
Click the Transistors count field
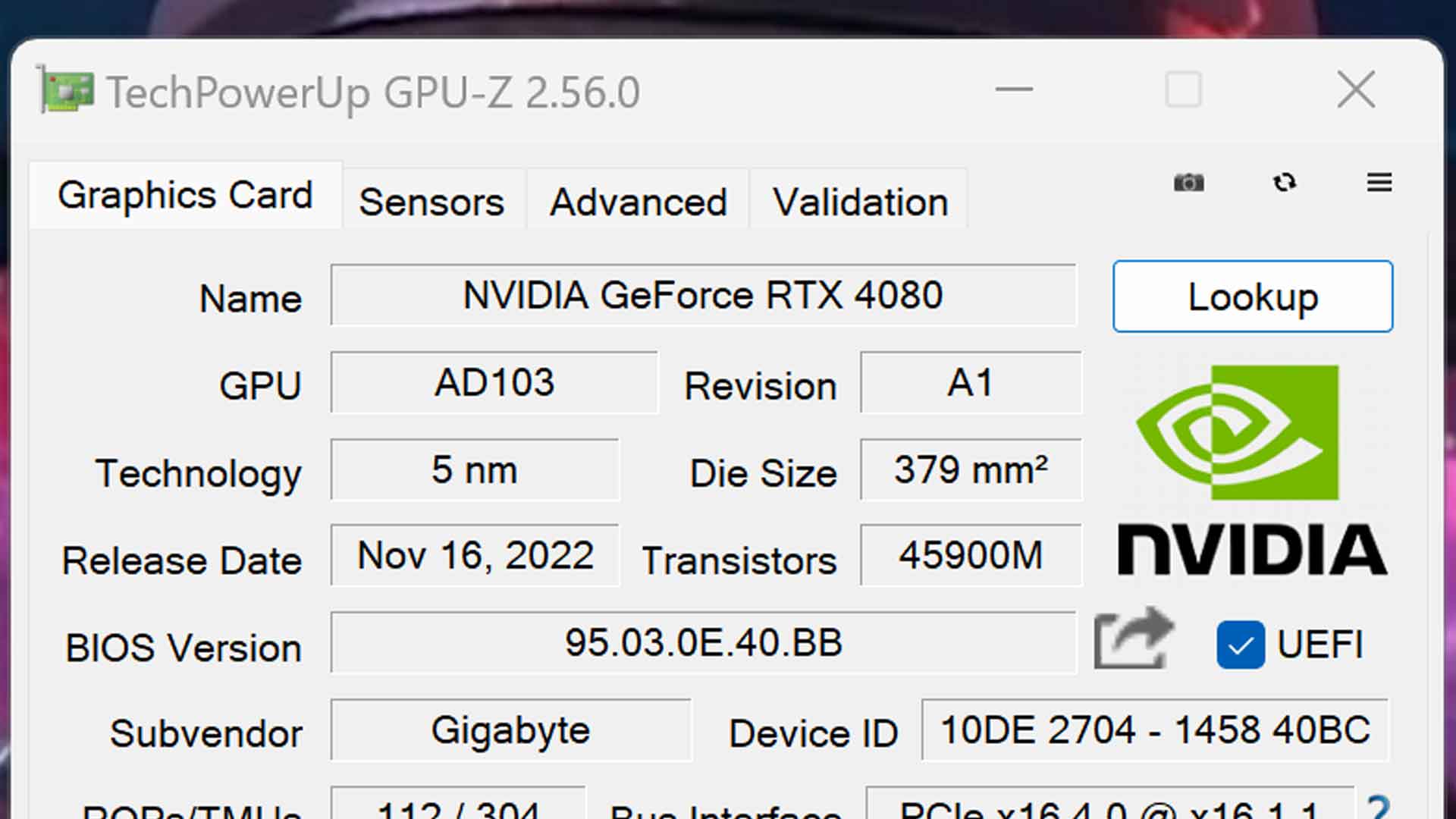tap(967, 557)
